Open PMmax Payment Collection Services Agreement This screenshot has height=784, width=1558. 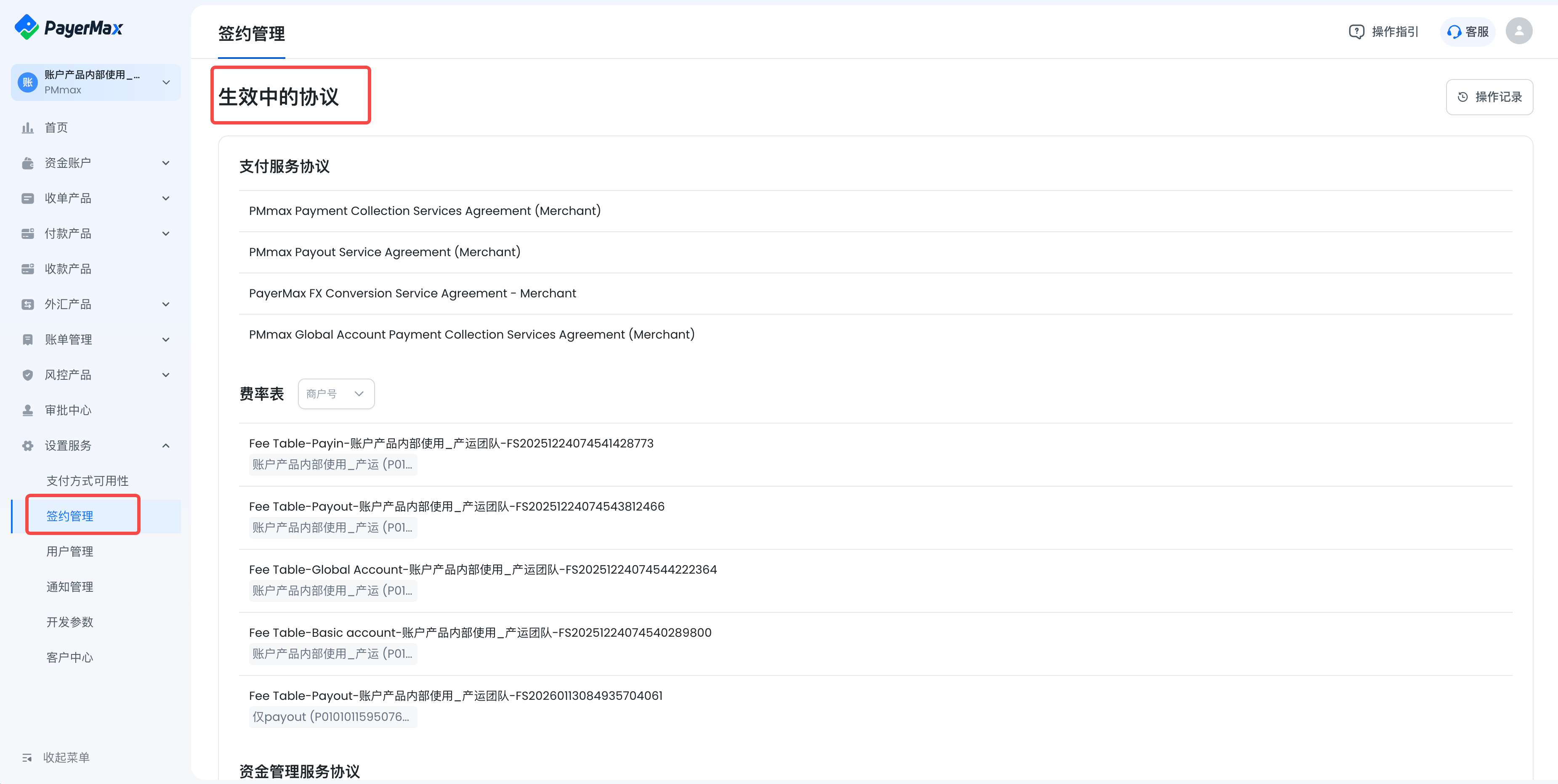pos(425,211)
